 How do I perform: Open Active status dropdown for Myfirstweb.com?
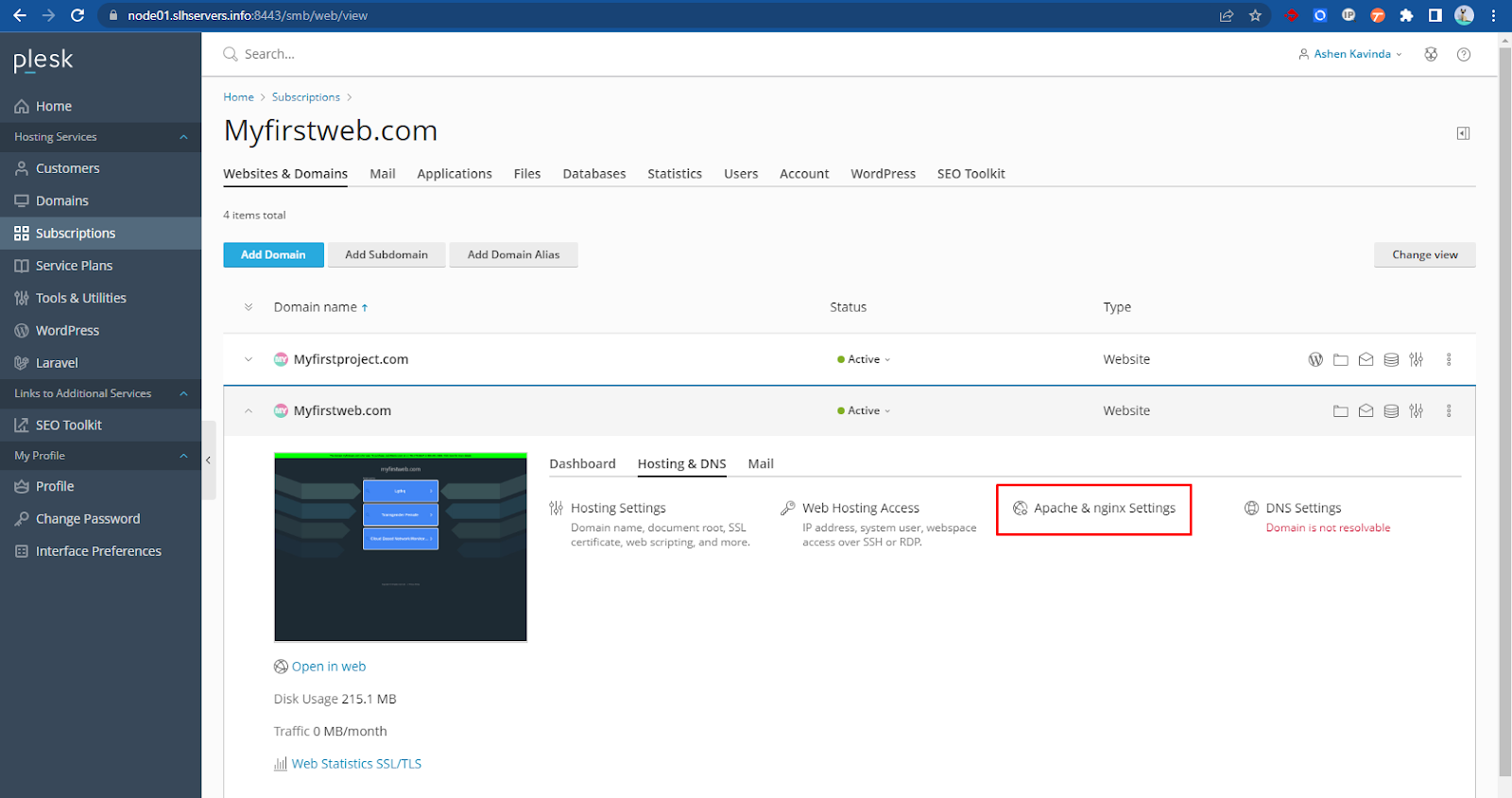click(864, 411)
